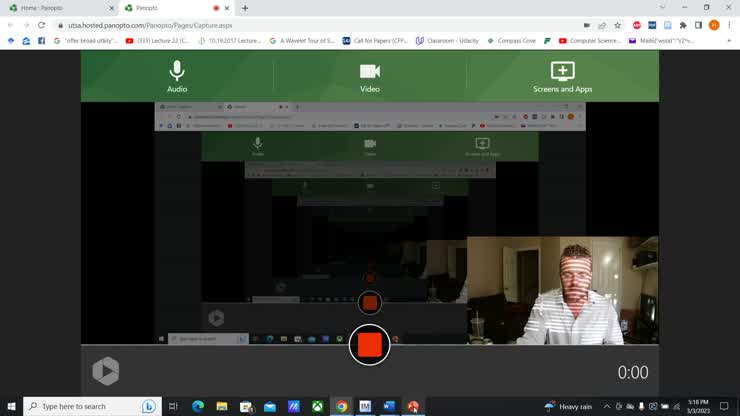Screen dimensions: 740x416
Task: Open the Call for Papers bookmark
Action: pos(375,41)
